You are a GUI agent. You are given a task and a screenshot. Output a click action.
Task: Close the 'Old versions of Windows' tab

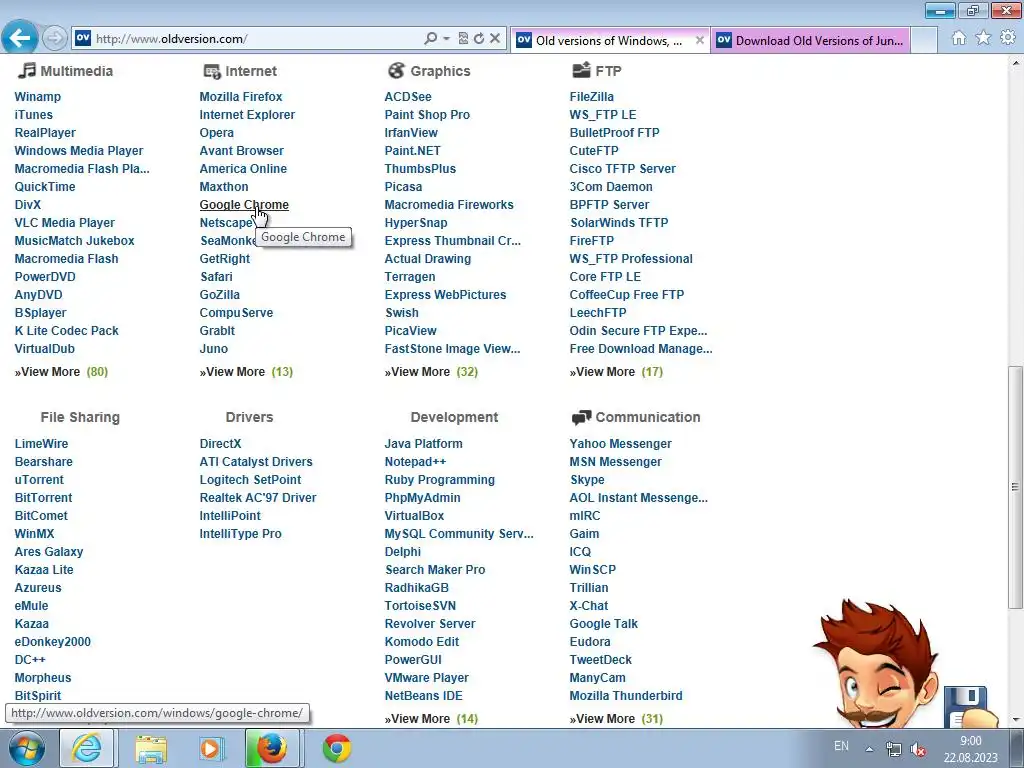pos(699,40)
